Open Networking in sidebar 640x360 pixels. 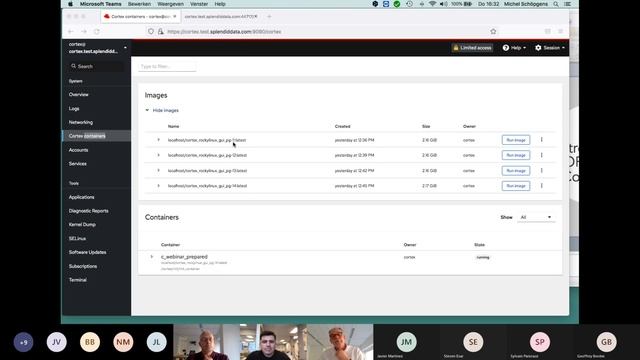coord(81,122)
